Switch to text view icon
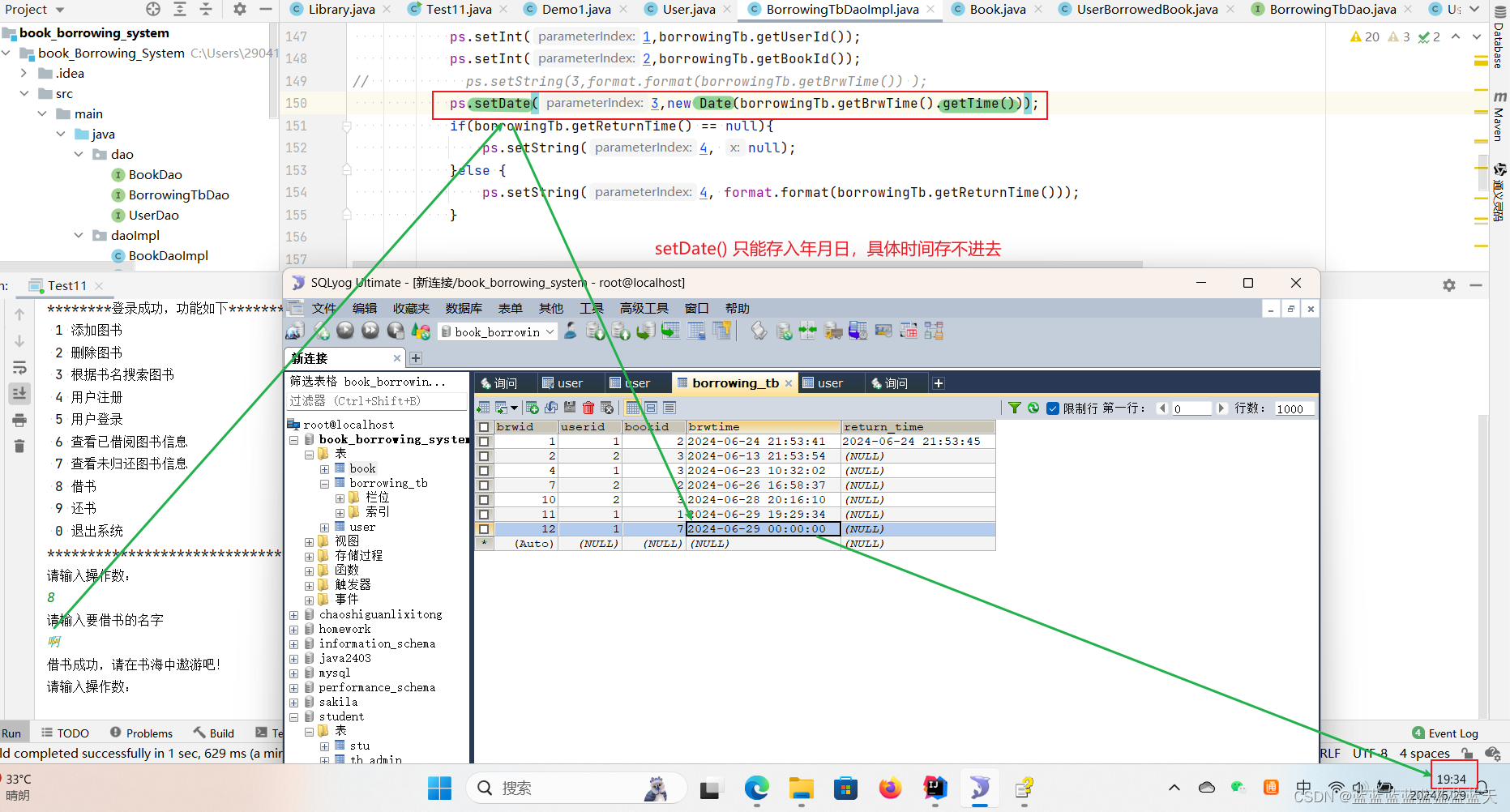Viewport: 1510px width, 812px height. click(669, 408)
